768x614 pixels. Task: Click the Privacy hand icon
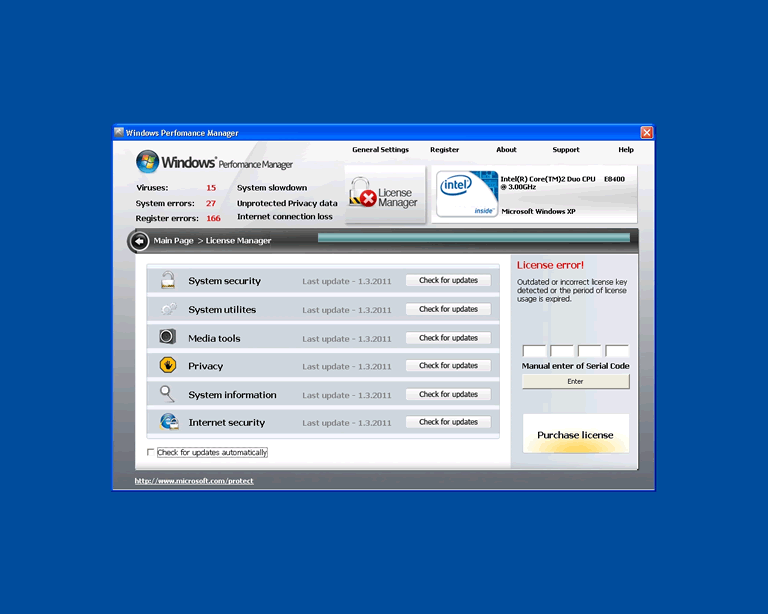[x=168, y=366]
